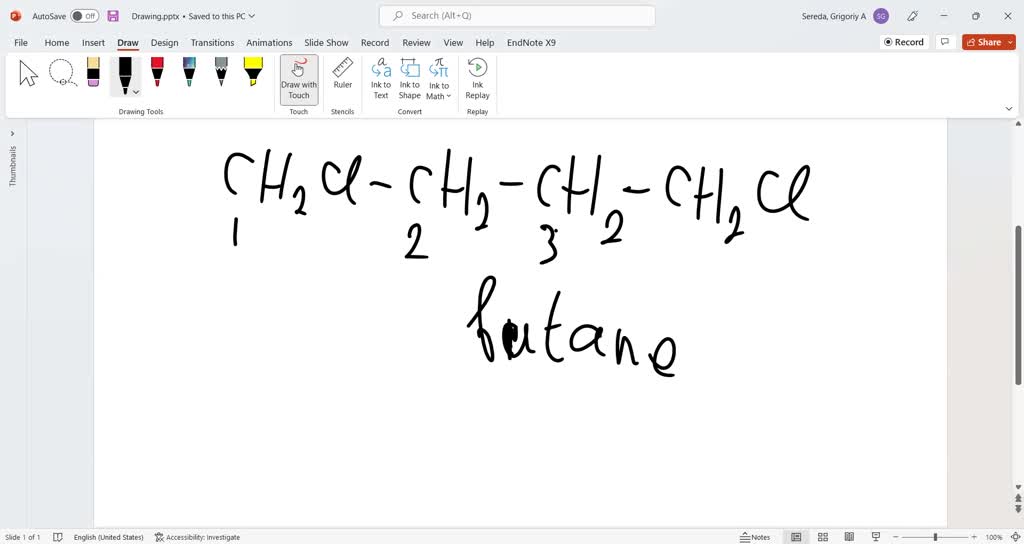Play Ink Replay
This screenshot has height=544, width=1024.
pyautogui.click(x=477, y=79)
